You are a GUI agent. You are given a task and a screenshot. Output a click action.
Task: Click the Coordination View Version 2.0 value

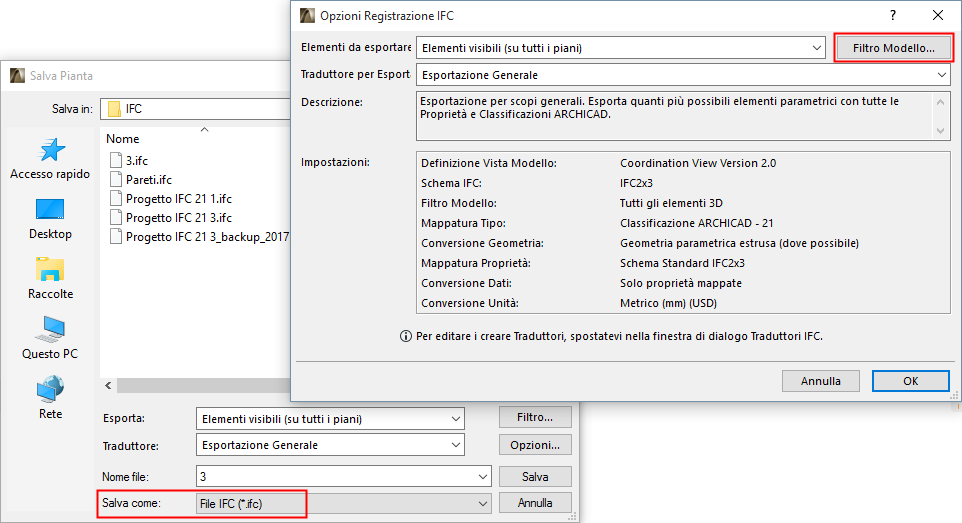click(x=698, y=163)
